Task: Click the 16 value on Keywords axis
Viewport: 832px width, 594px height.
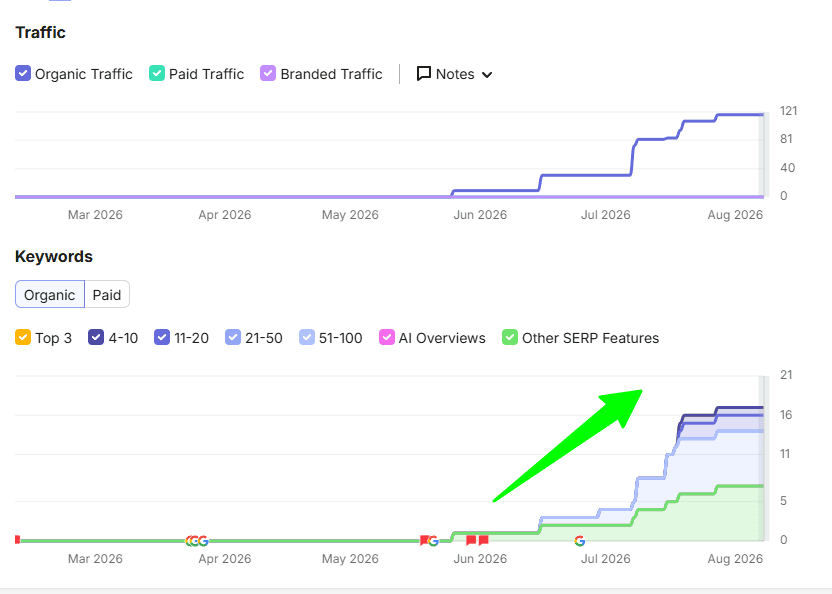Action: pos(786,415)
